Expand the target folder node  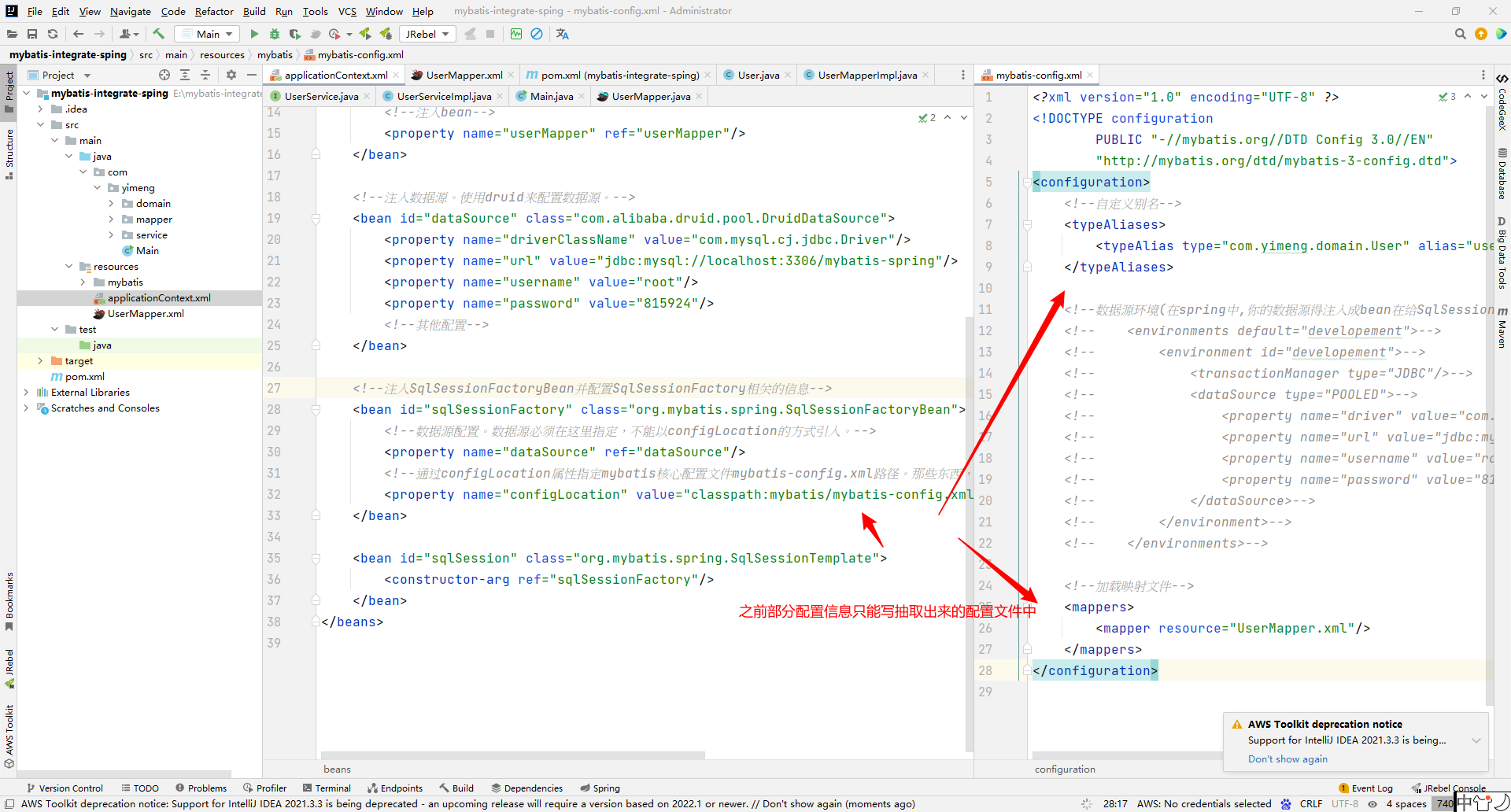point(40,360)
